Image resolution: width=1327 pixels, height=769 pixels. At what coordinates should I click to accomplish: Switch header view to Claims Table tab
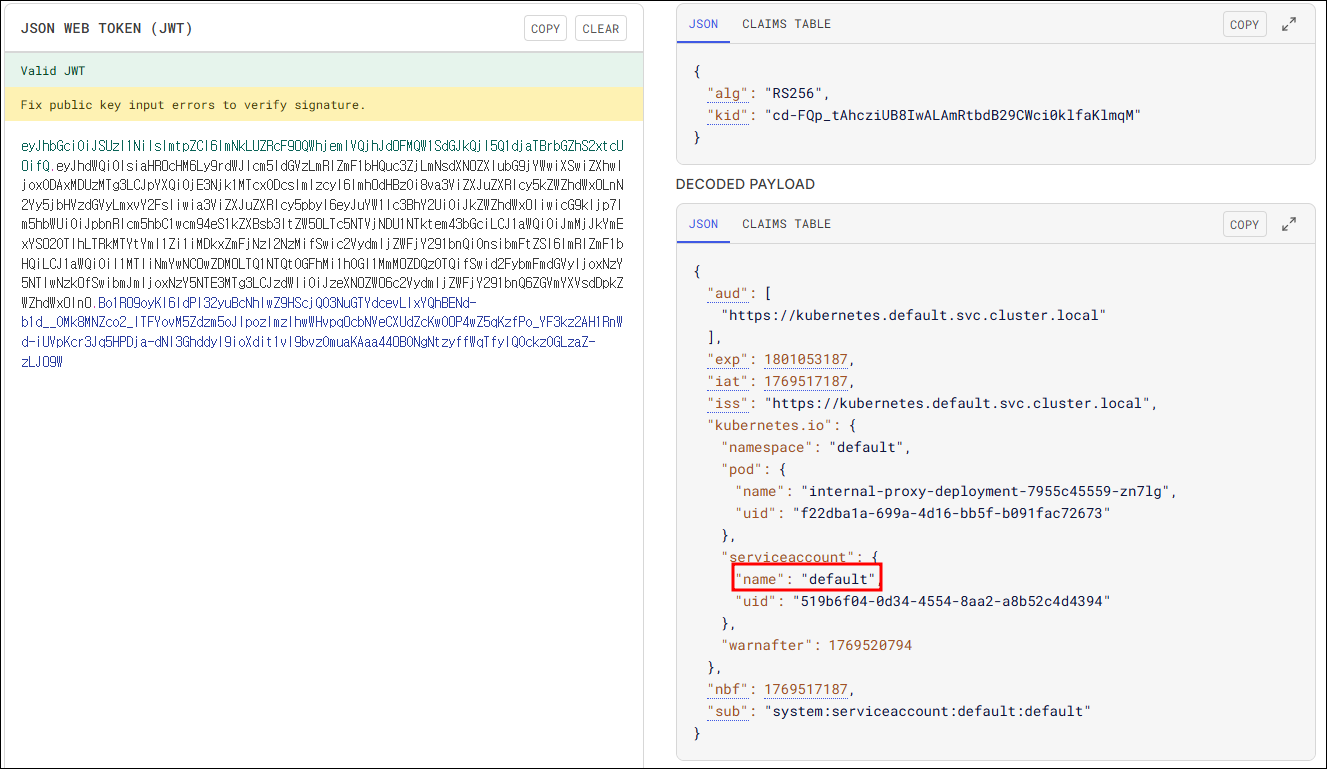[786, 24]
